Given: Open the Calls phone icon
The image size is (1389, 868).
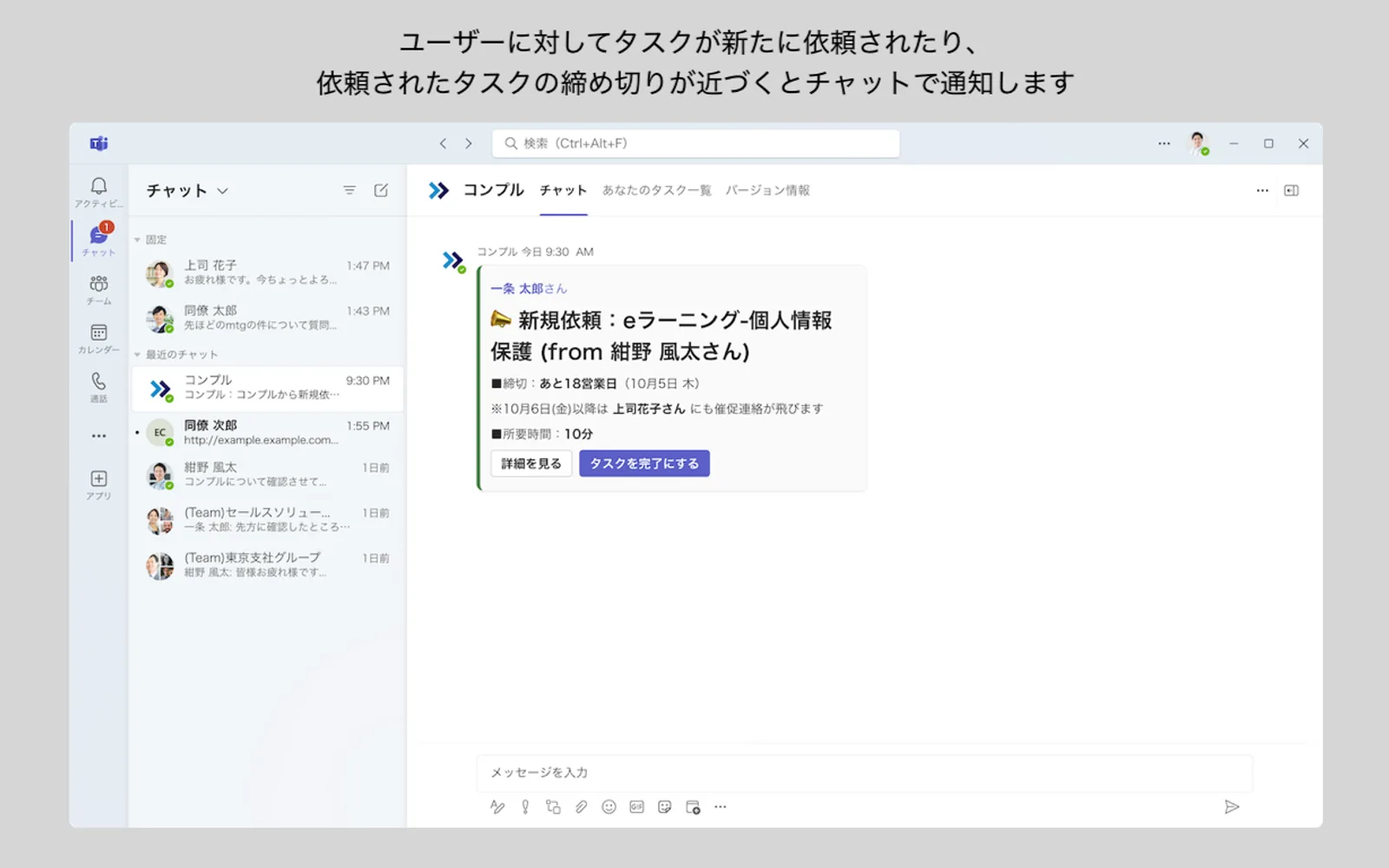Looking at the screenshot, I should [x=99, y=386].
